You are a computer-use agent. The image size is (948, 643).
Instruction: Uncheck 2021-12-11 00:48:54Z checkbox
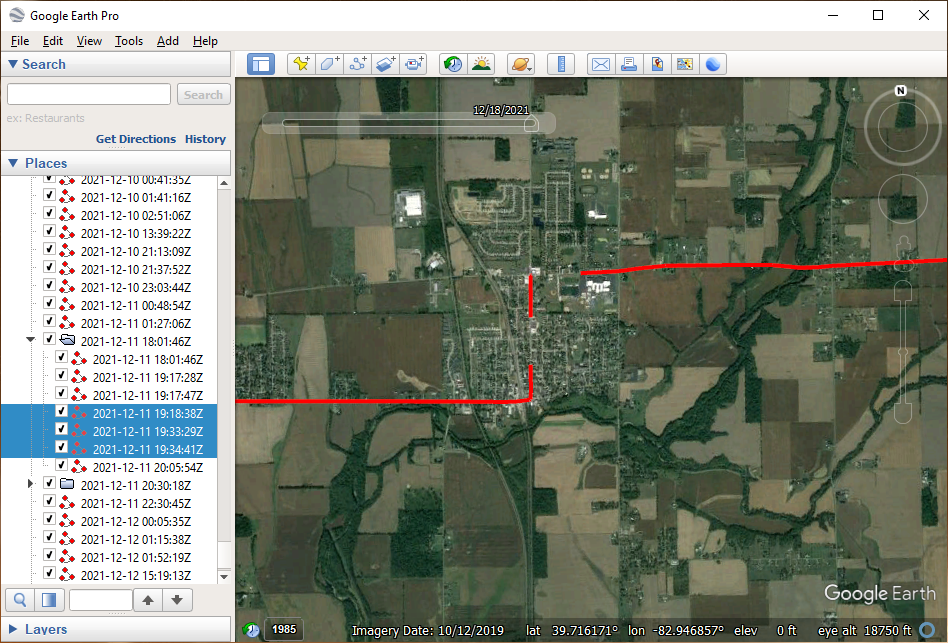click(50, 303)
